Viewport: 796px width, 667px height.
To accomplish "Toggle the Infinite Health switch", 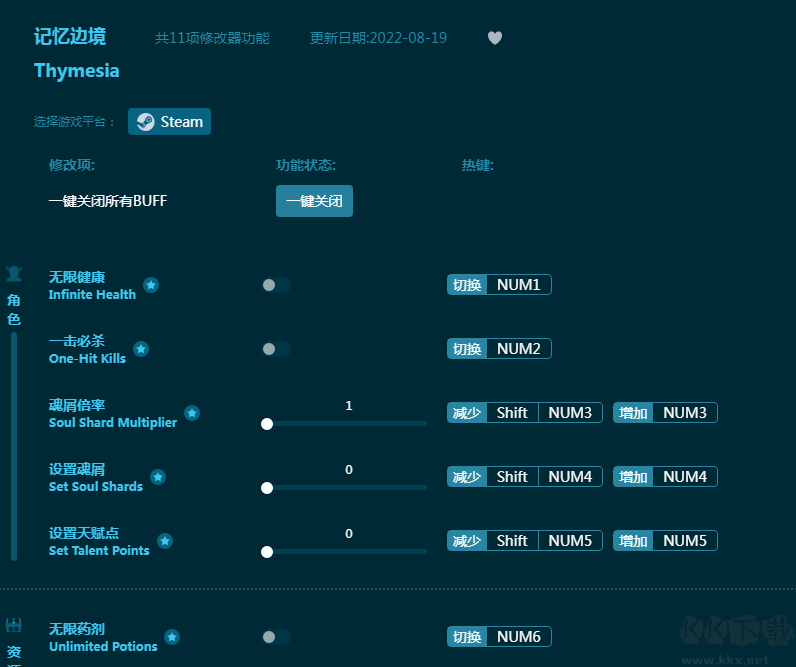I will coord(276,285).
